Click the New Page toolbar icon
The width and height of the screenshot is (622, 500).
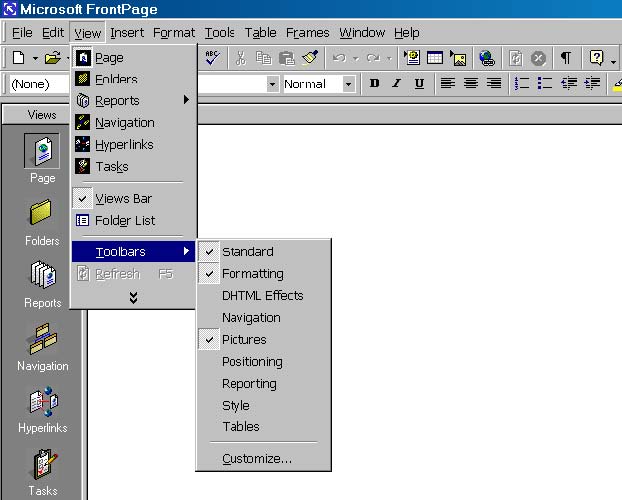coord(19,58)
